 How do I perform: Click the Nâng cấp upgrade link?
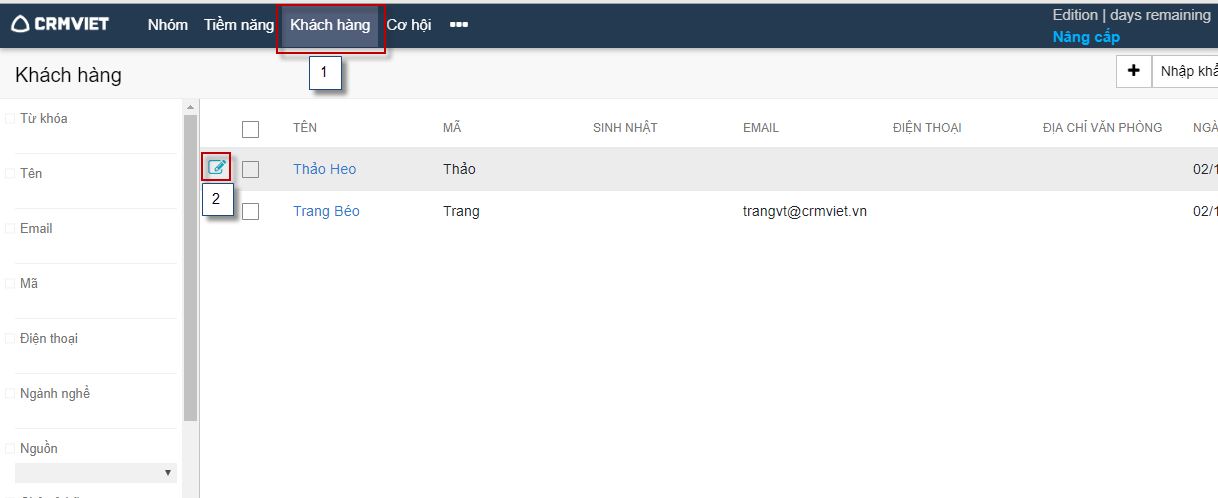click(x=1086, y=37)
